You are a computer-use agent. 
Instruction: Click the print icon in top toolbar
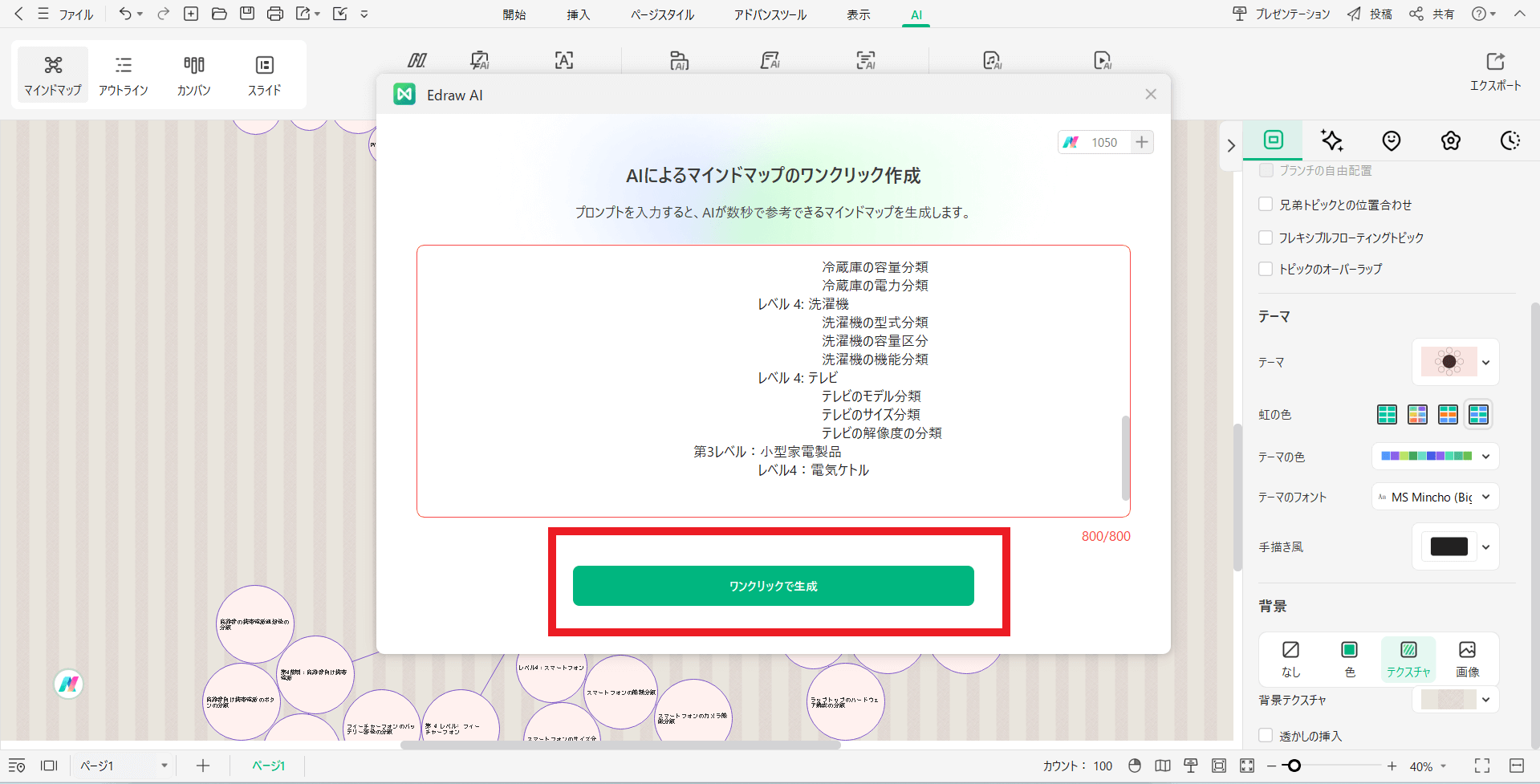[x=275, y=14]
